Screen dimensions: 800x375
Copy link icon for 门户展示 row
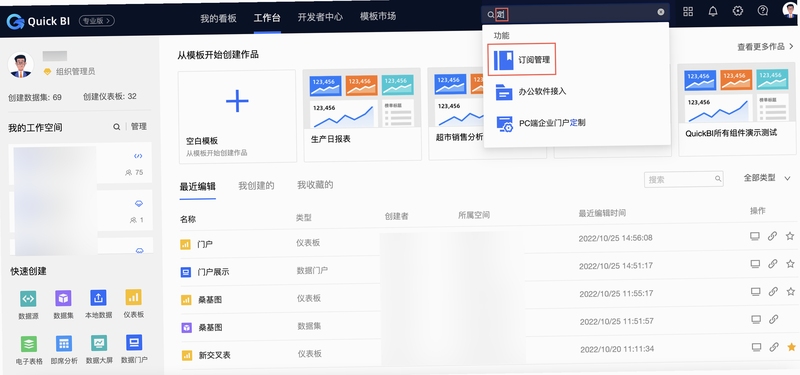pos(773,264)
